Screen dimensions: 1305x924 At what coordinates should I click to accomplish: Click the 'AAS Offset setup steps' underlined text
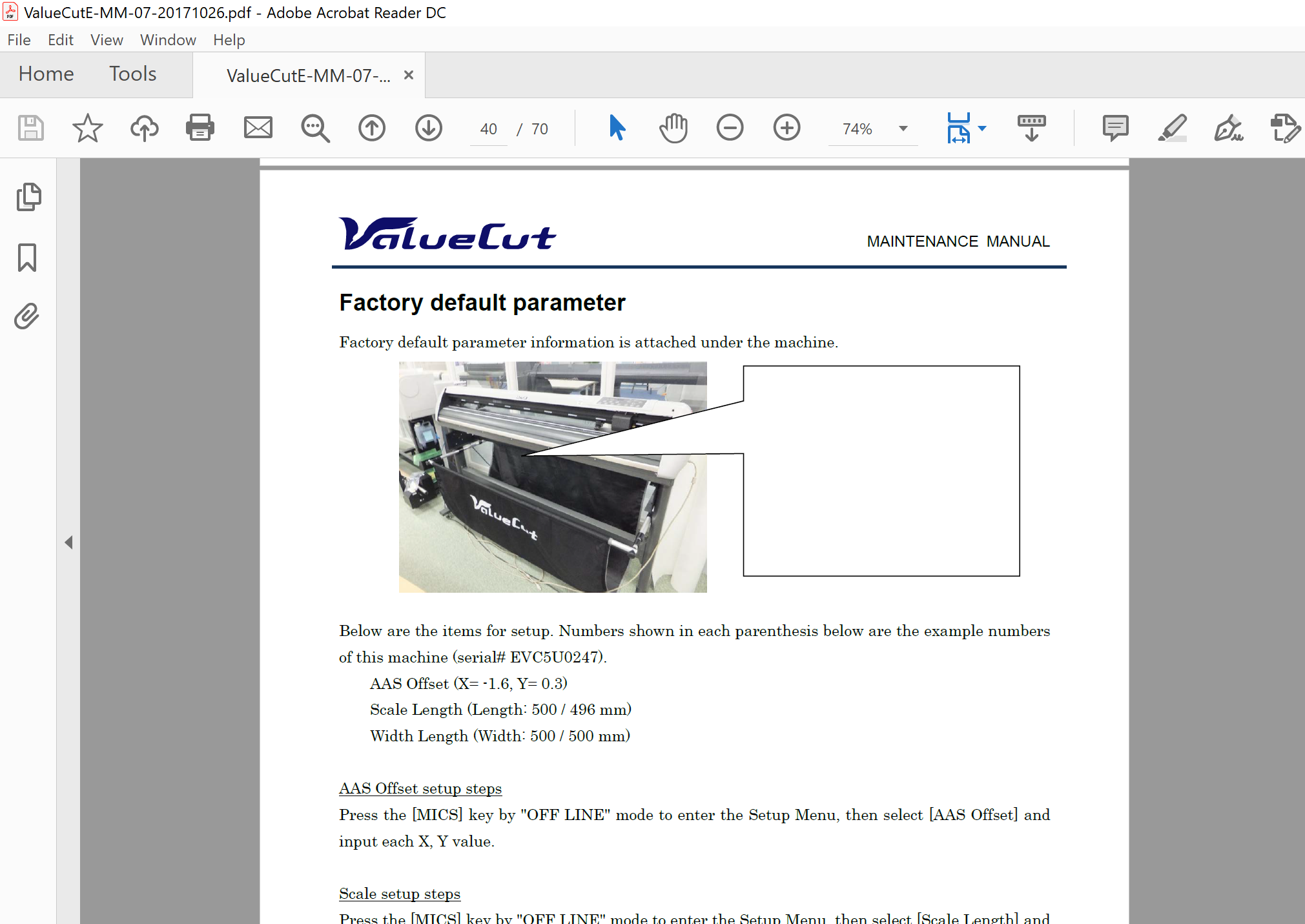coord(420,788)
